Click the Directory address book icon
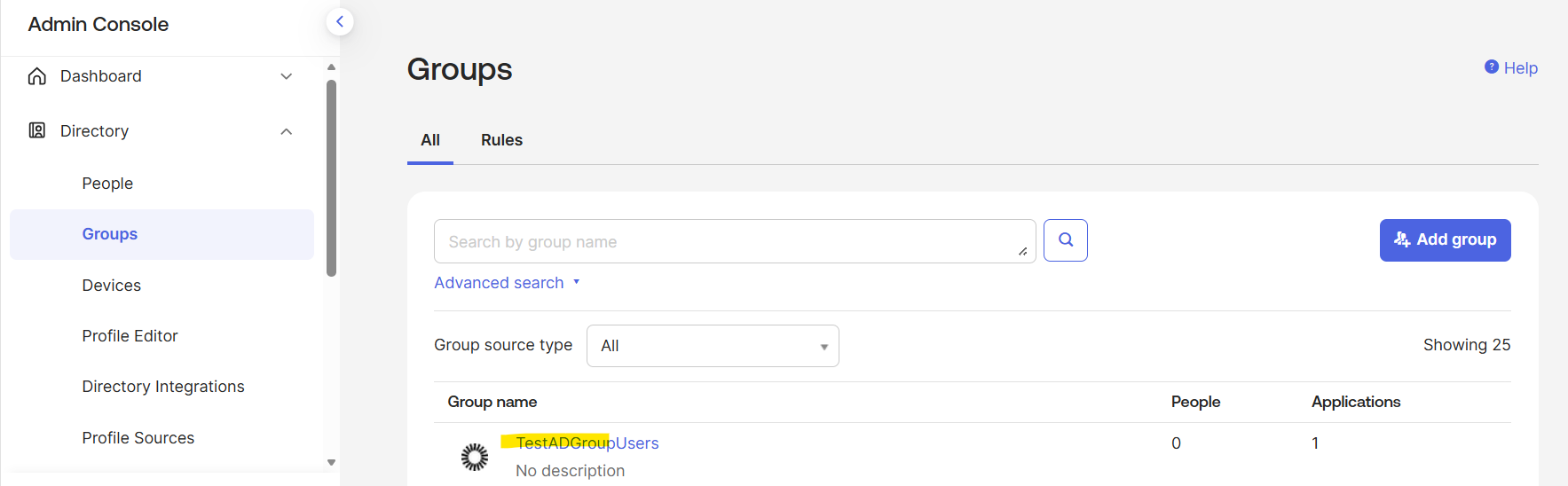 point(37,131)
